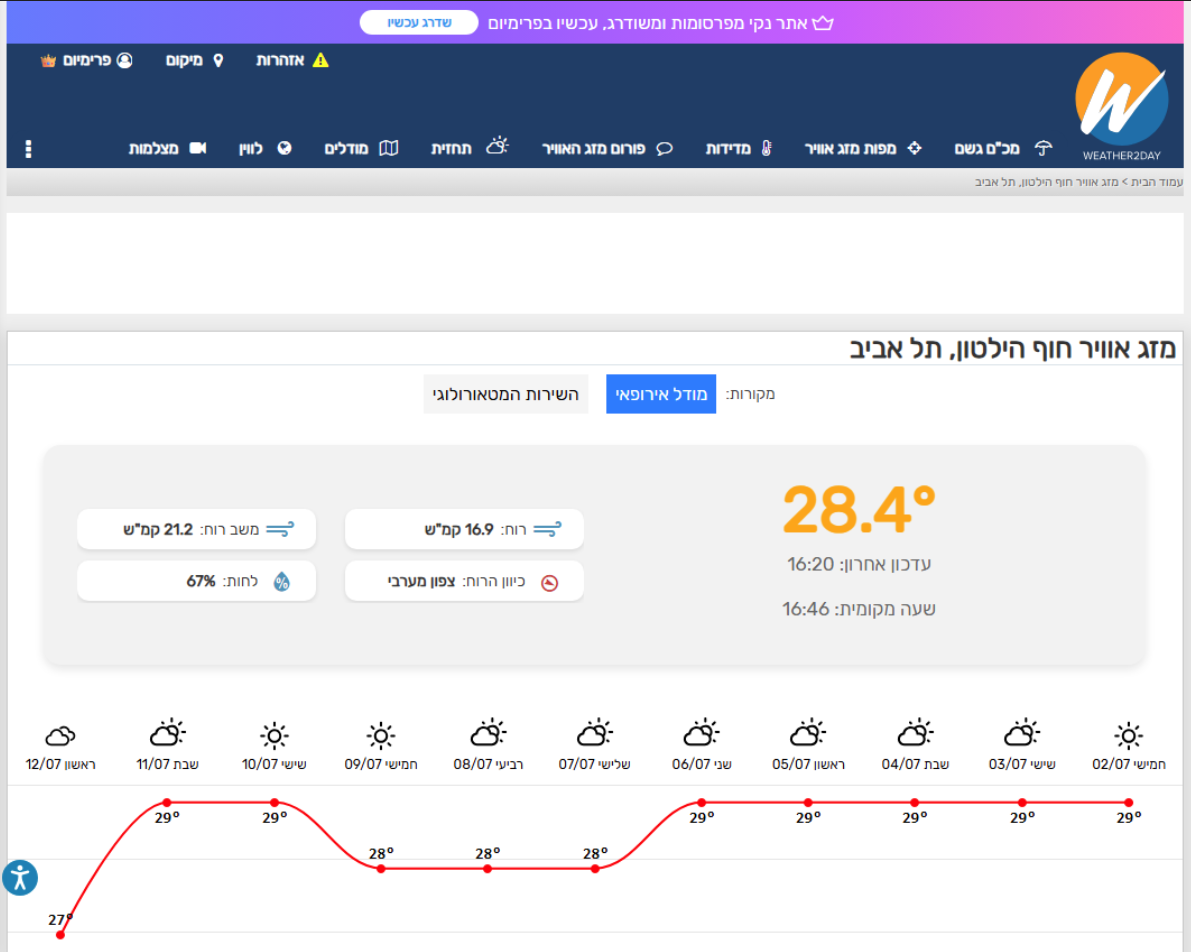This screenshot has width=1191, height=952.
Task: Click the 27° point on the temperature graph
Action: (61, 935)
